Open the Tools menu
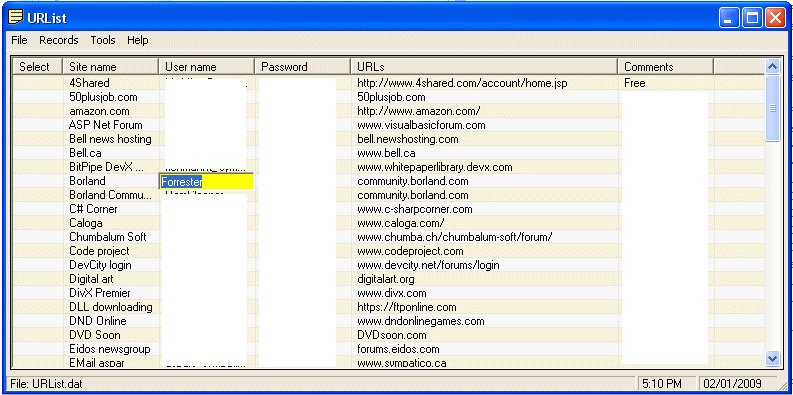The image size is (793, 395). click(103, 40)
